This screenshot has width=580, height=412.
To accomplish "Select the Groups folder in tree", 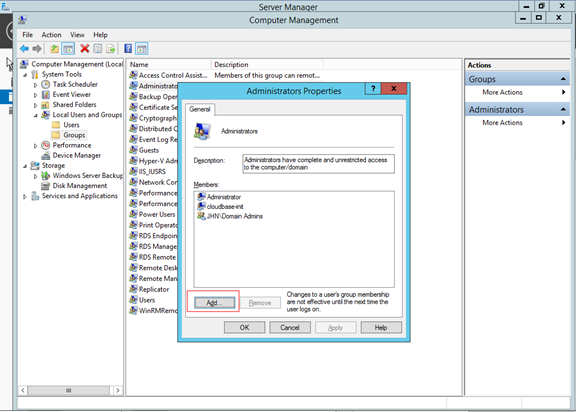I will pos(74,135).
